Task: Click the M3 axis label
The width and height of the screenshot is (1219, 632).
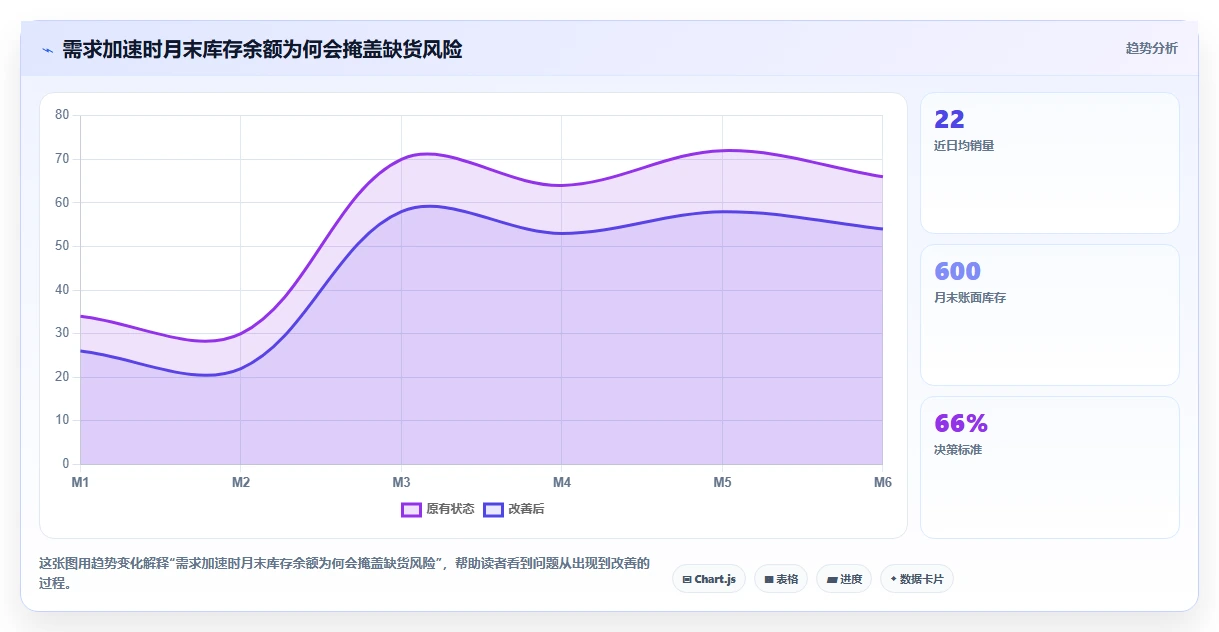Action: (x=401, y=482)
